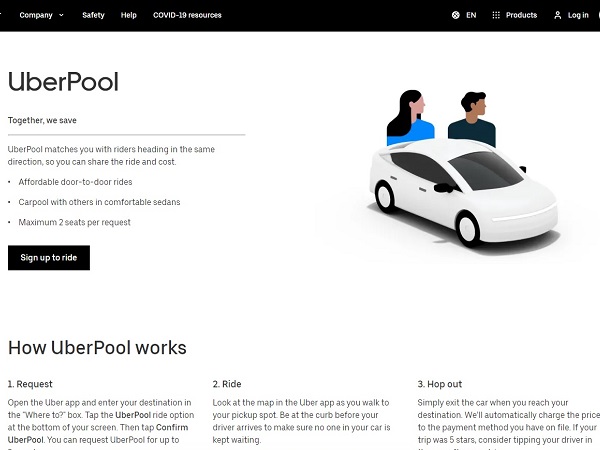
Task: Click the Sign up to ride button
Action: tap(49, 258)
